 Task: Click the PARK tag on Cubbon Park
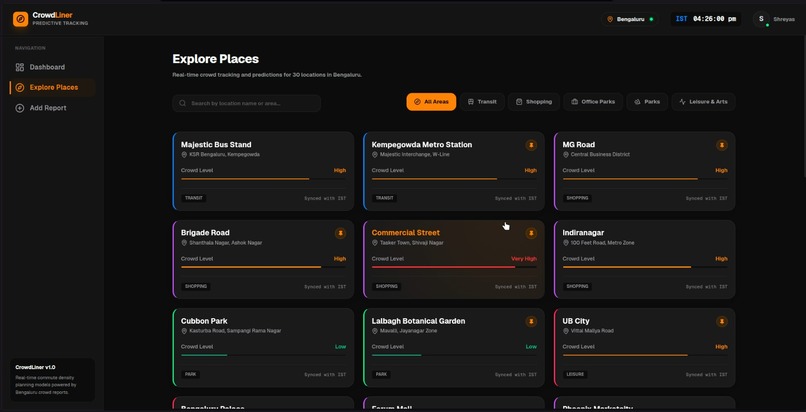point(191,374)
